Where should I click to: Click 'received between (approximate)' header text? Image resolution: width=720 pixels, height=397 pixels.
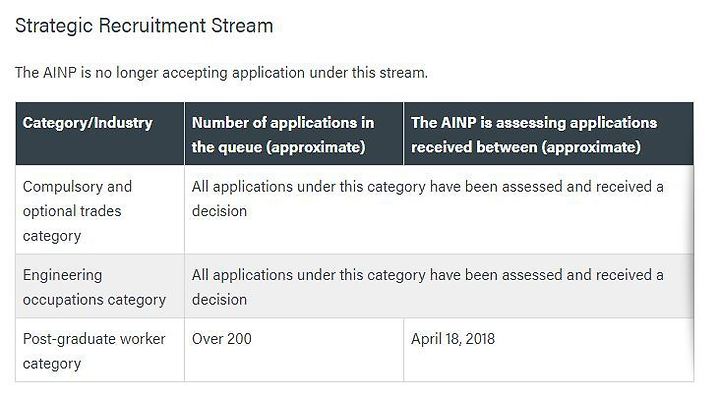526,147
